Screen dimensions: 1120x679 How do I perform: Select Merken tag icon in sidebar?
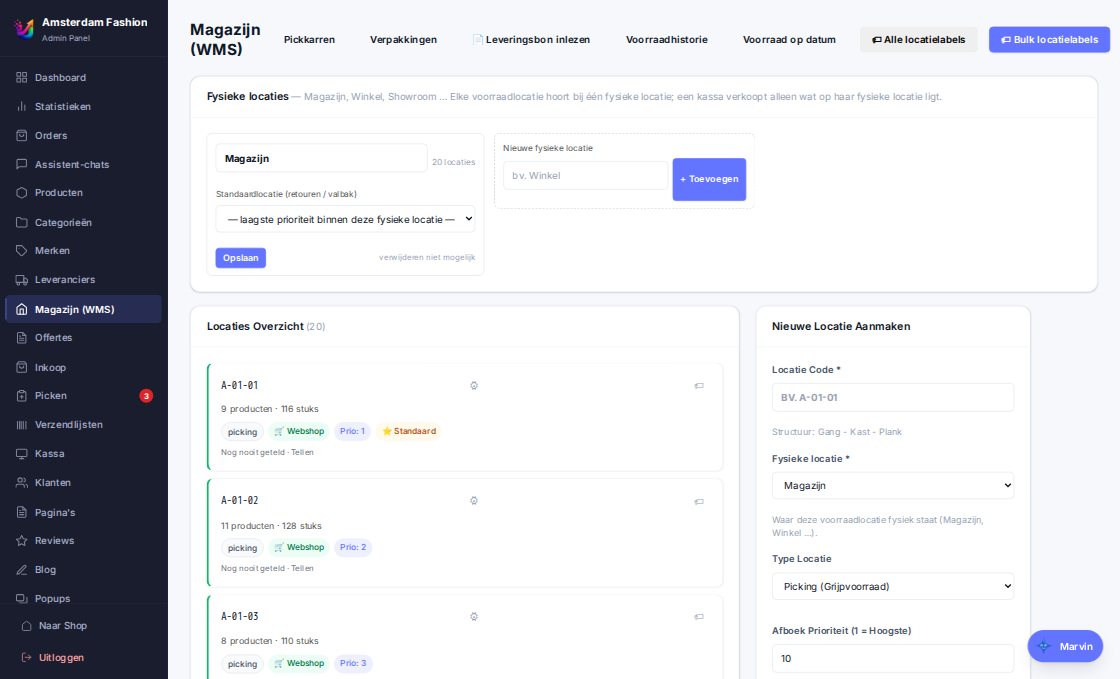tap(21, 251)
